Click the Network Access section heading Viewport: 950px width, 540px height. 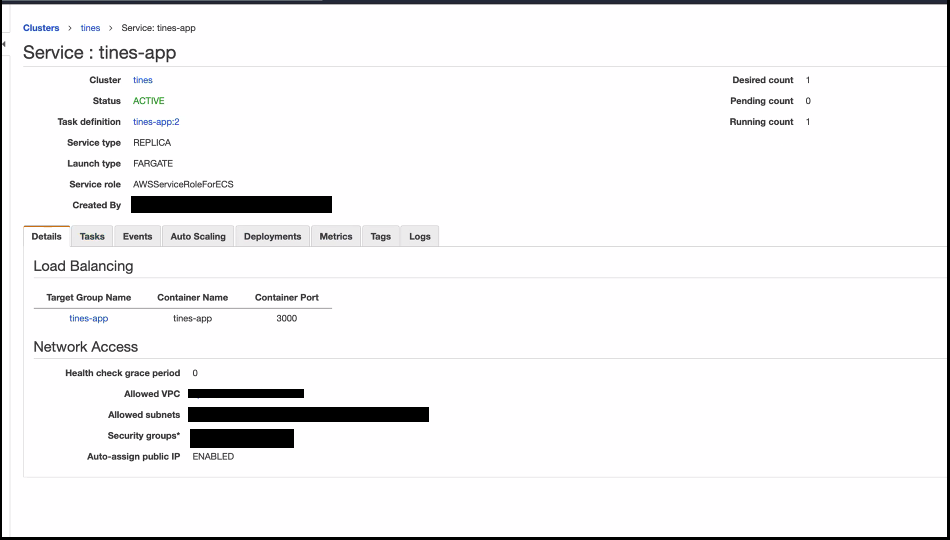pyautogui.click(x=85, y=347)
